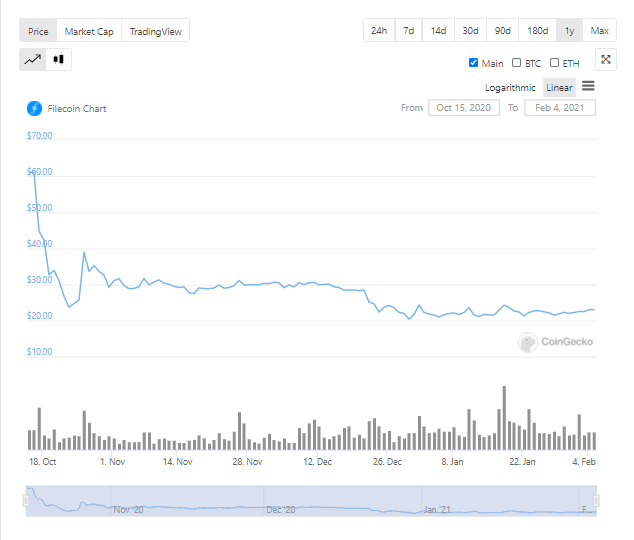Click the Filecoin Chart title text

tap(77, 109)
